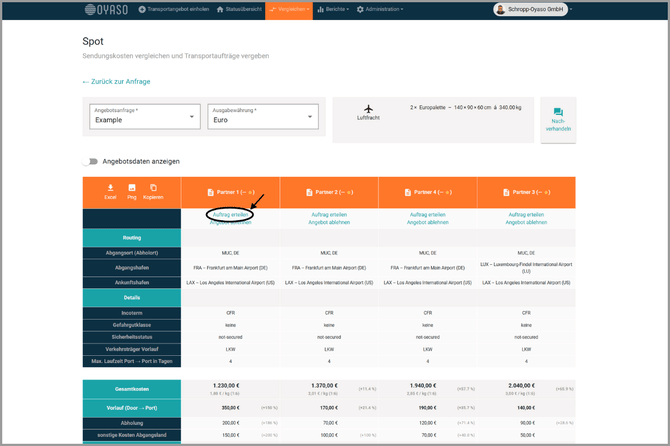
Task: Export the comparison as Png image
Action: [132, 188]
